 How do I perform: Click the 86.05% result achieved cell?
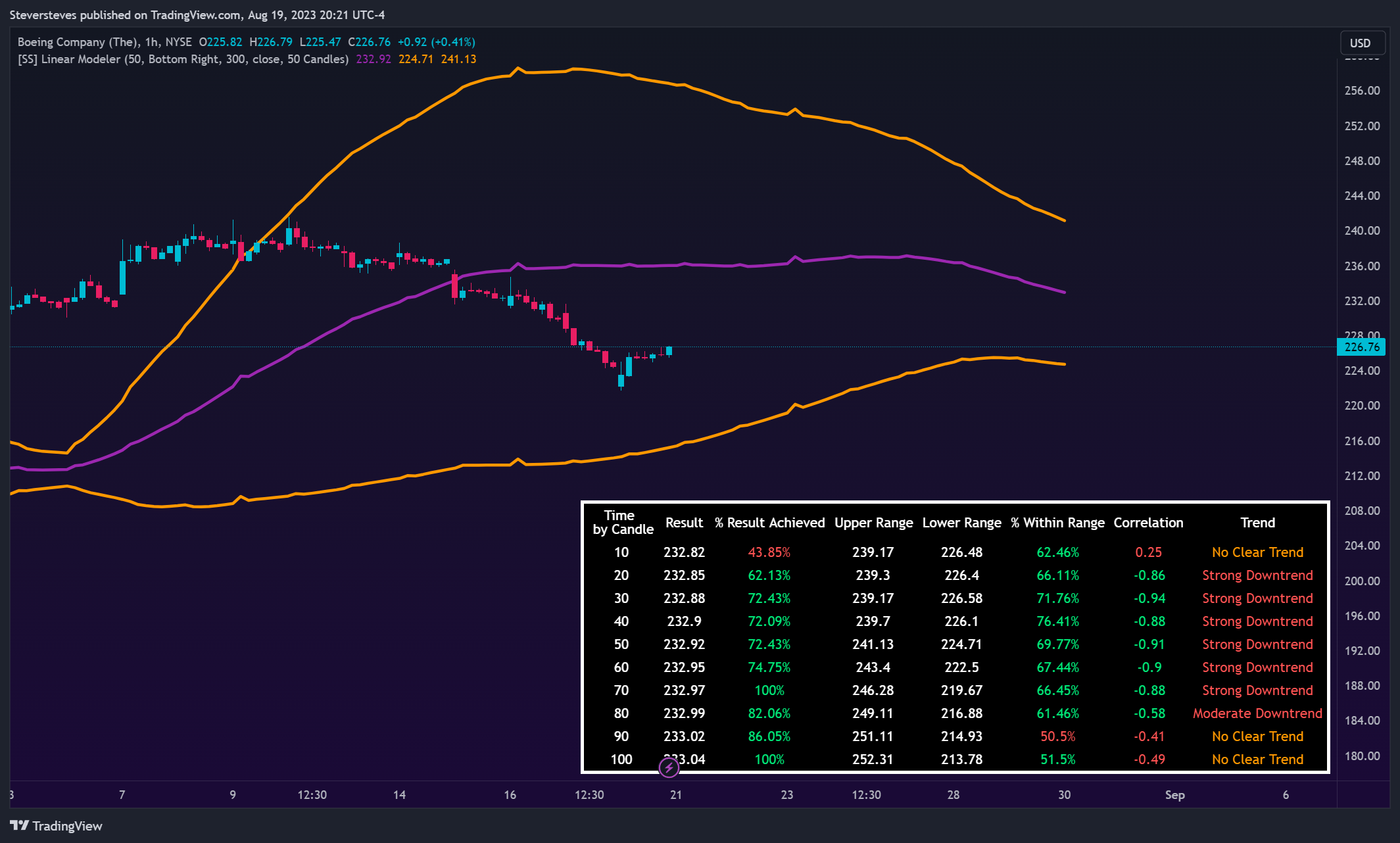[769, 736]
